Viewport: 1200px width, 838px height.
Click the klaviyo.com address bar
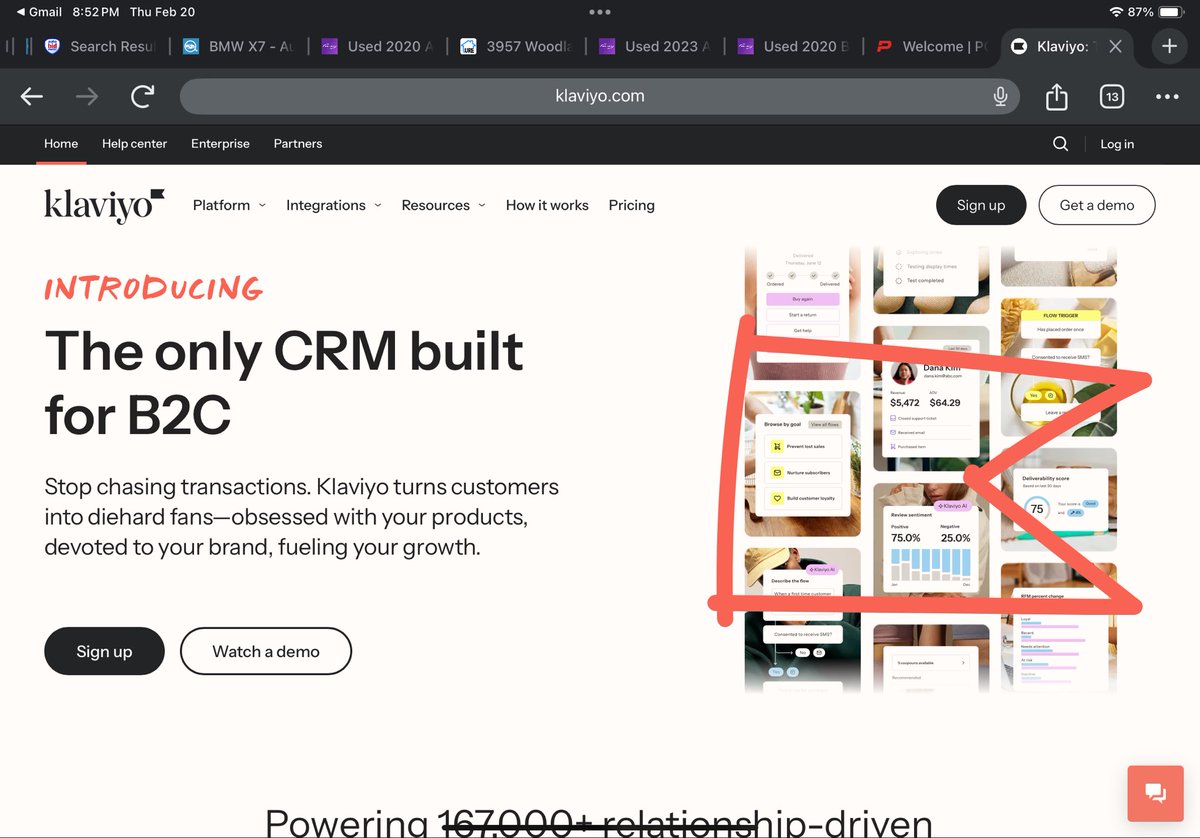pos(600,96)
